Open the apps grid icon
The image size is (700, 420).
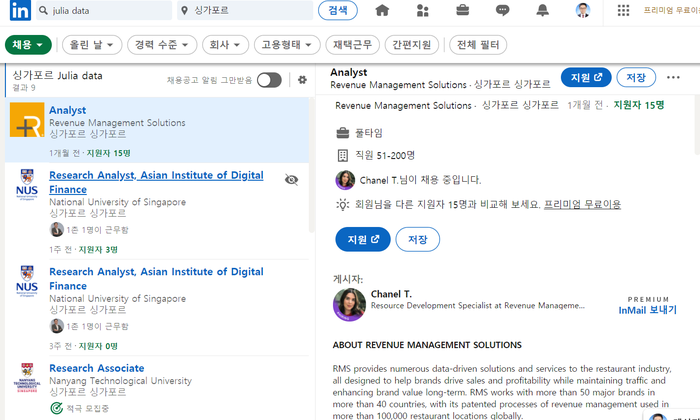pyautogui.click(x=623, y=10)
